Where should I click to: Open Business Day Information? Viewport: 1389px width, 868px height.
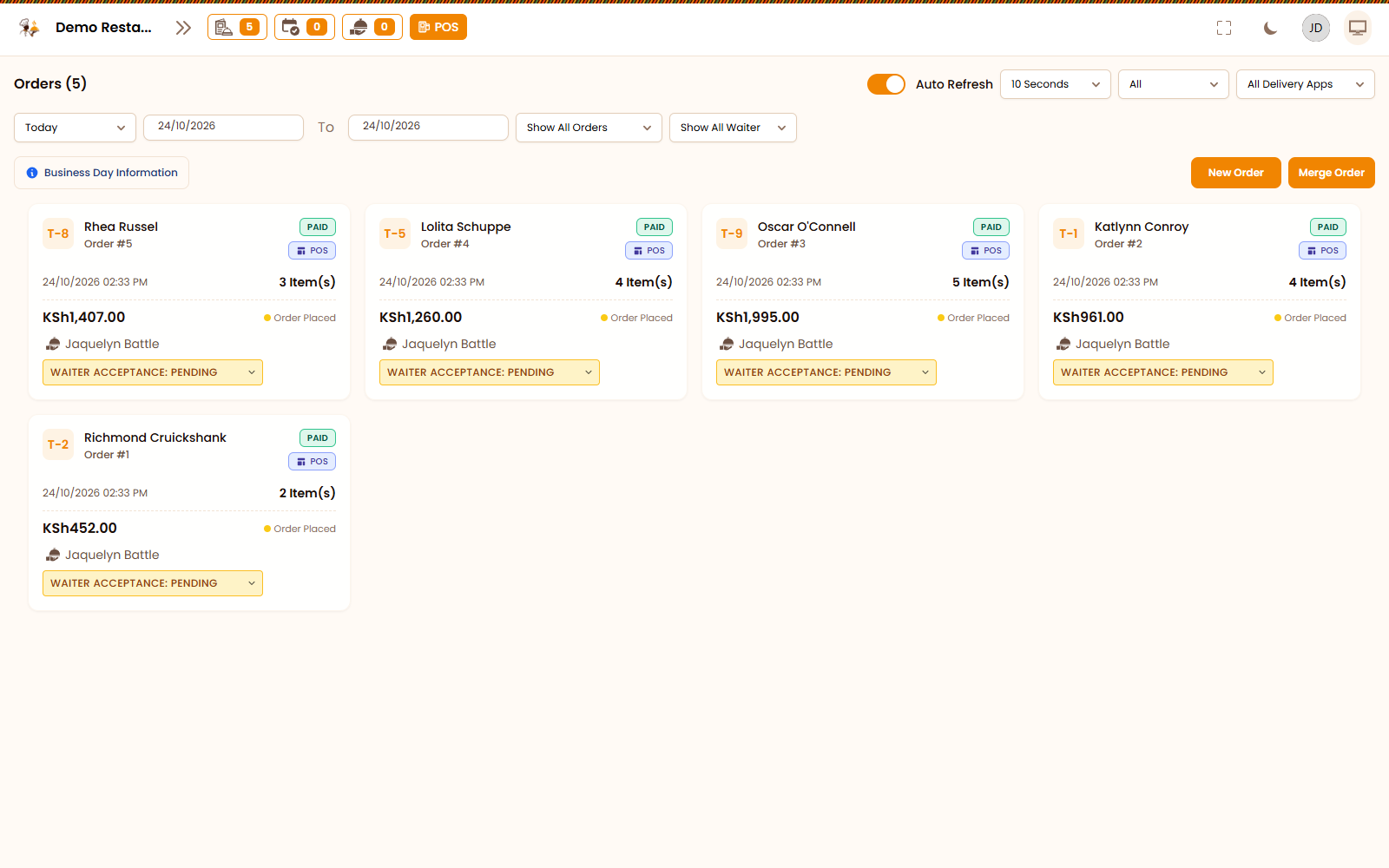click(102, 173)
